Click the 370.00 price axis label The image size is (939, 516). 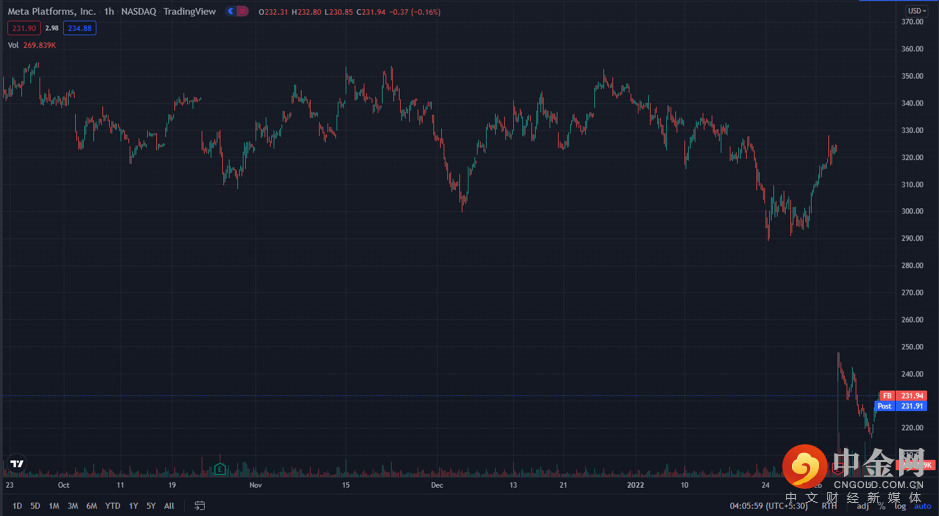click(912, 22)
